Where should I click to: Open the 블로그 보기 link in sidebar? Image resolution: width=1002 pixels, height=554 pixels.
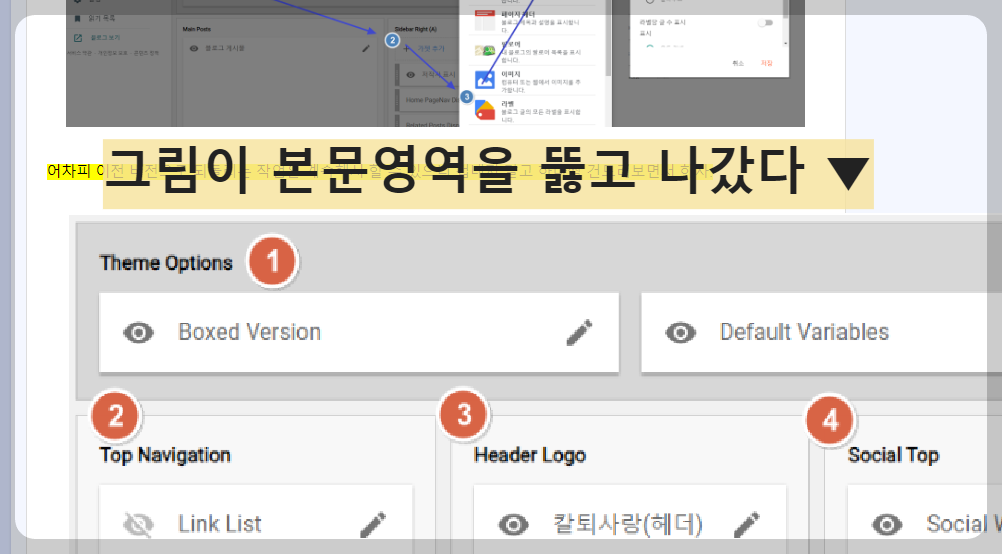[98, 38]
